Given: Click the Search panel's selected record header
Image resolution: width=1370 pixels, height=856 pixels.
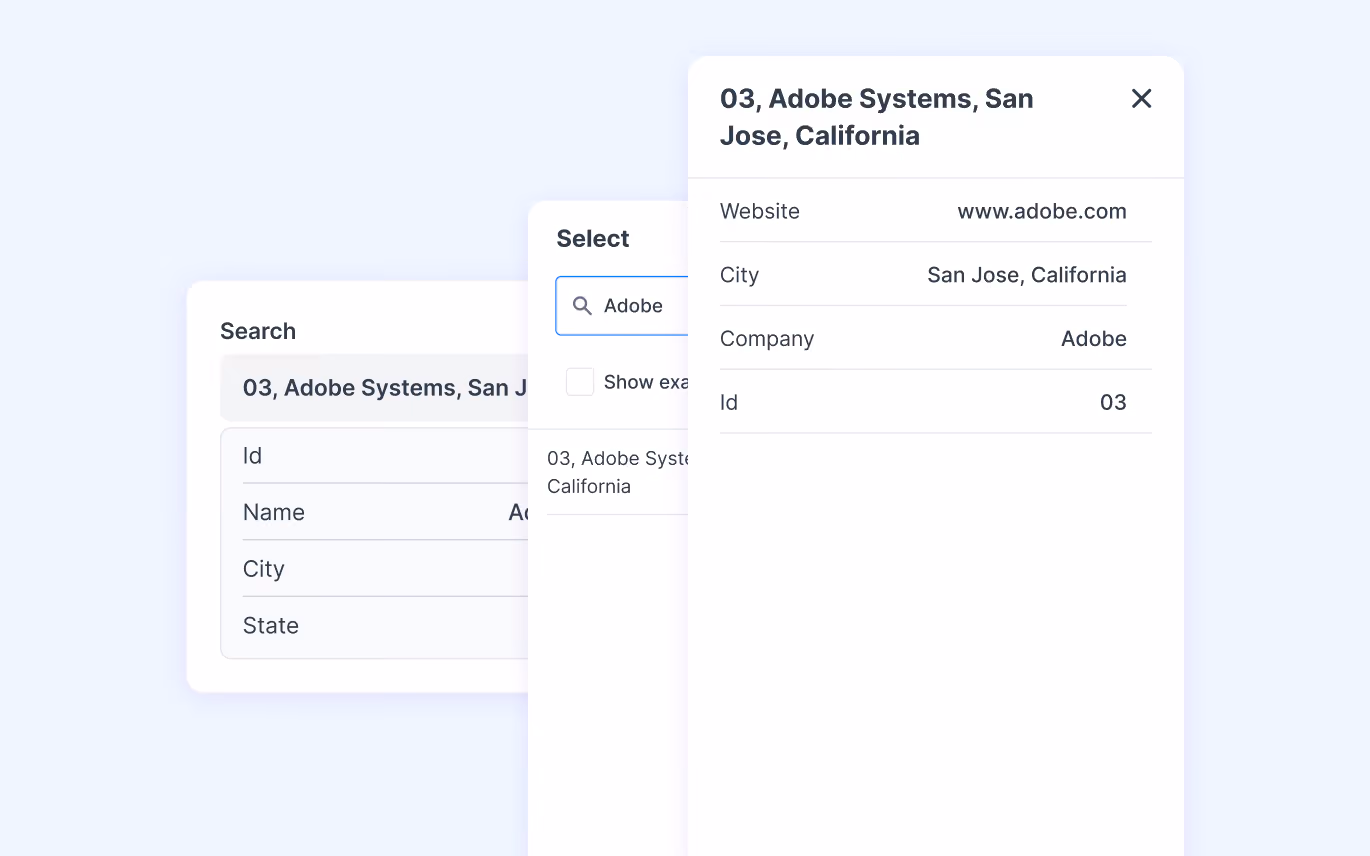Looking at the screenshot, I should tap(374, 388).
